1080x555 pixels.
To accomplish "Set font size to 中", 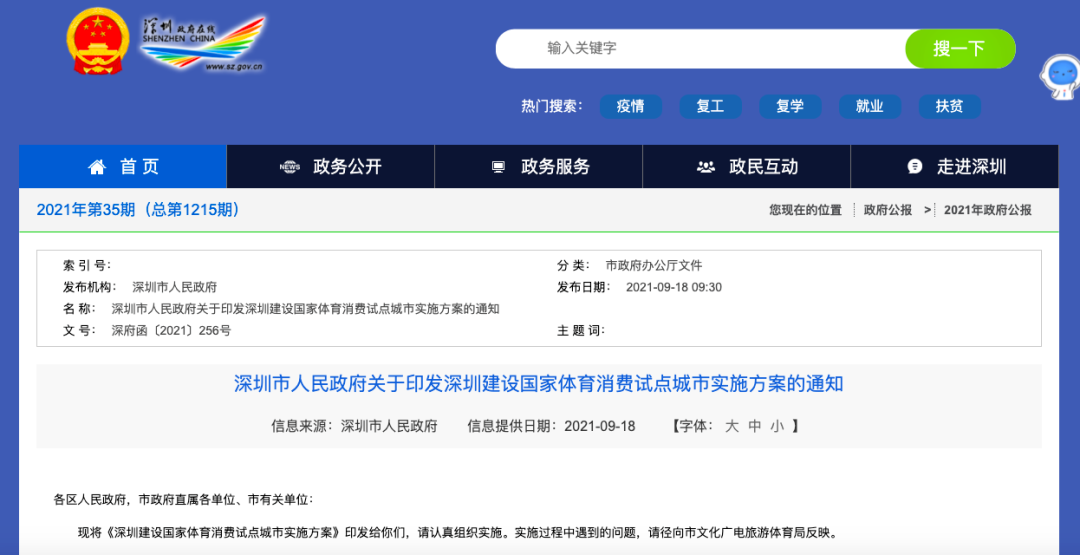I will [754, 426].
